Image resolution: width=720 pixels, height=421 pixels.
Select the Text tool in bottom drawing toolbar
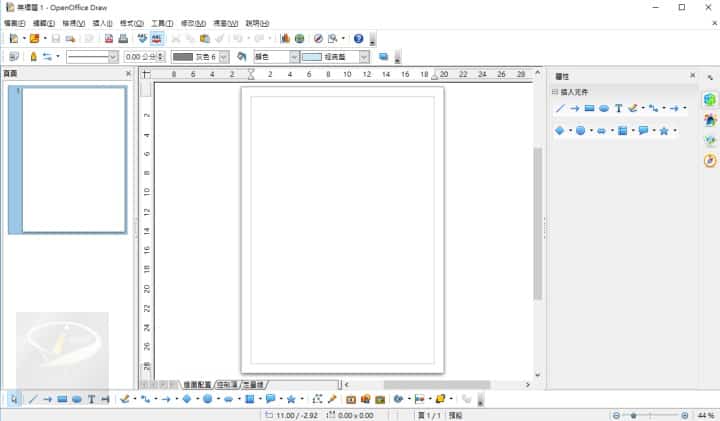[91, 399]
